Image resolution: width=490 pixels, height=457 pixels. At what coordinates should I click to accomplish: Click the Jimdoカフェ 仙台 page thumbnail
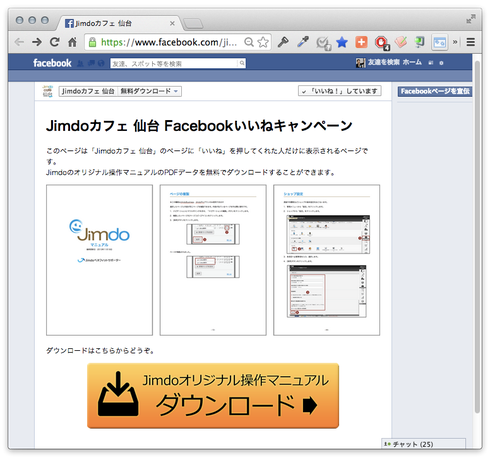48,91
